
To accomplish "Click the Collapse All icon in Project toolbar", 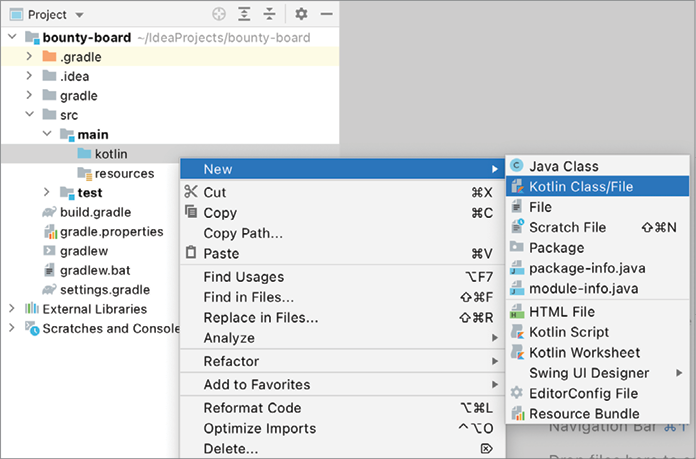I will click(270, 15).
